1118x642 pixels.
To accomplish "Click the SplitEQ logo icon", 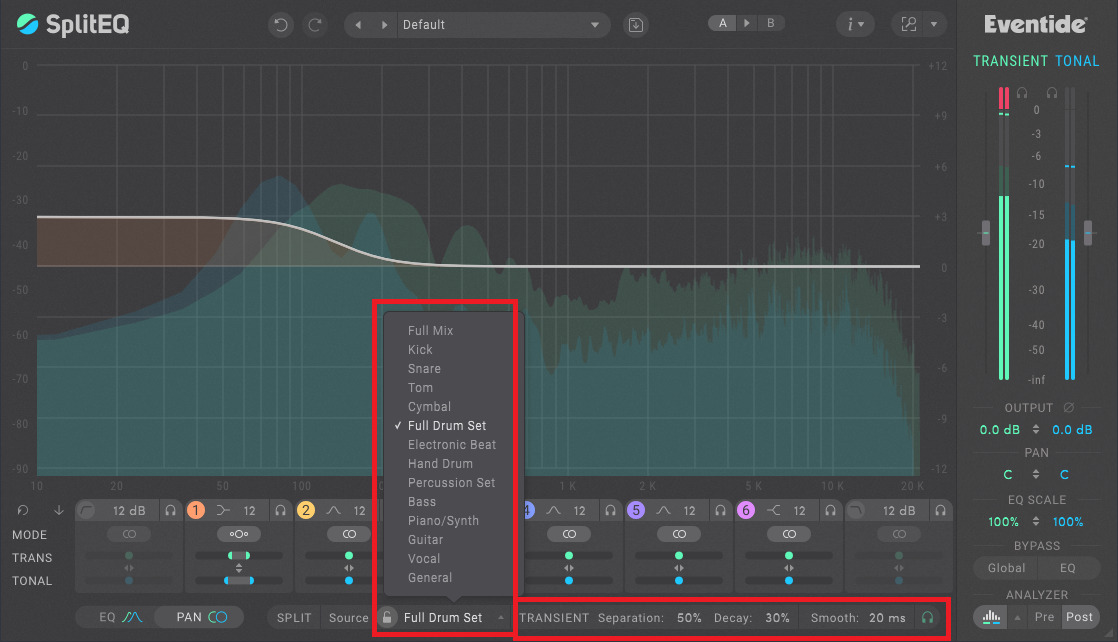I will [27, 24].
